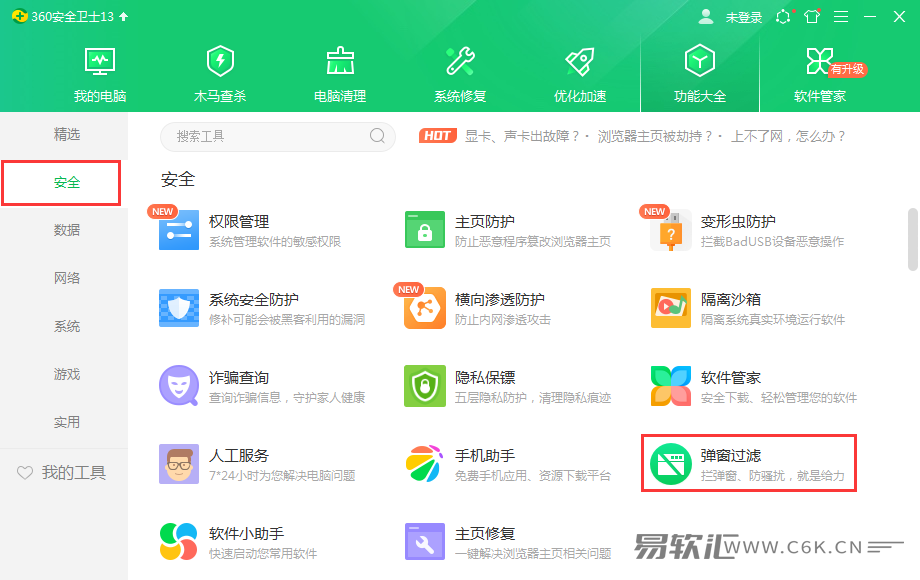
Task: Open the 人工服务 avatar icon
Action: pyautogui.click(x=179, y=464)
